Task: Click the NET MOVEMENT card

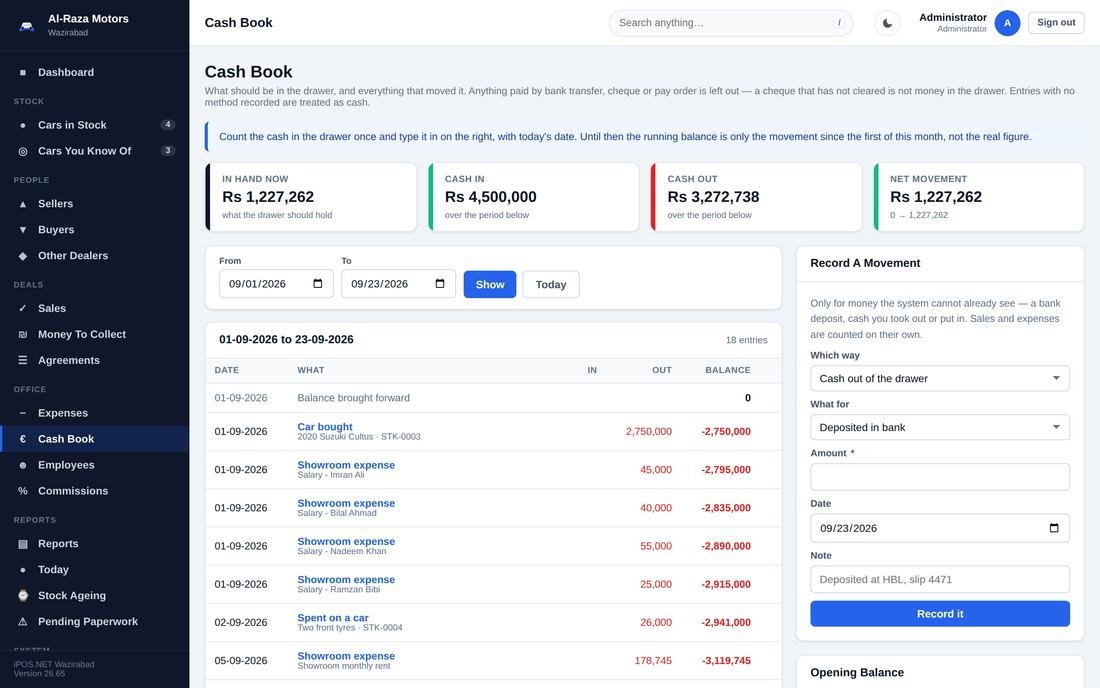Action: pos(979,197)
